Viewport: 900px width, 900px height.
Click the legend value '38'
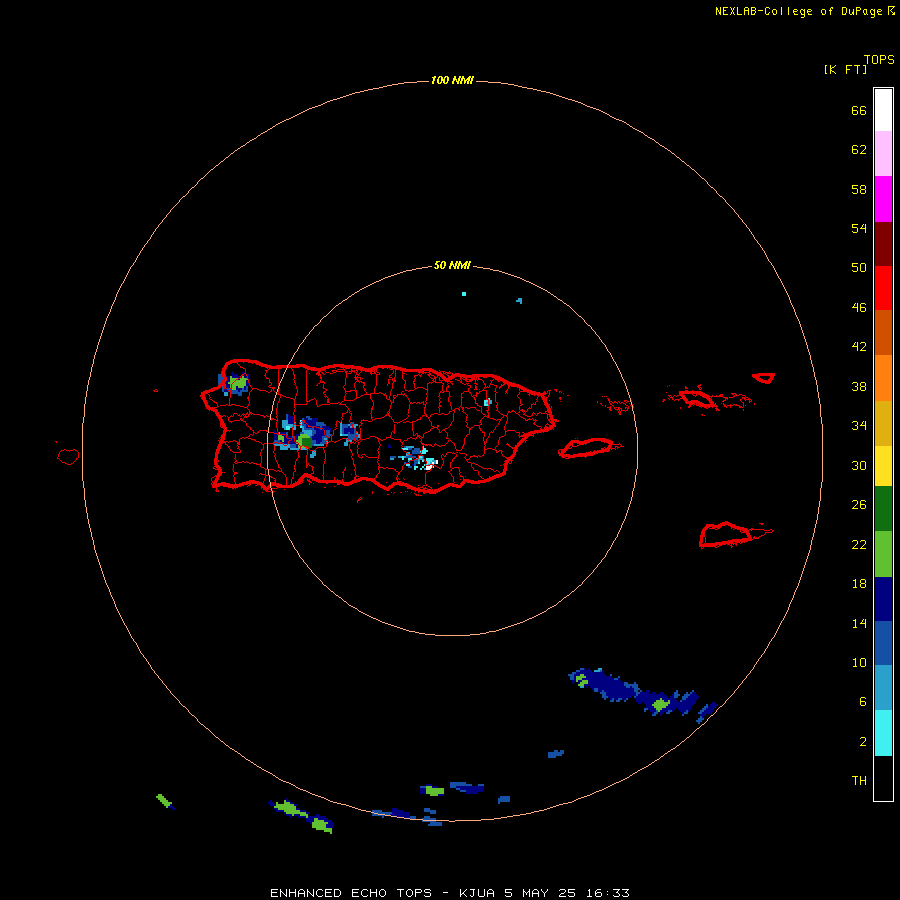point(859,387)
